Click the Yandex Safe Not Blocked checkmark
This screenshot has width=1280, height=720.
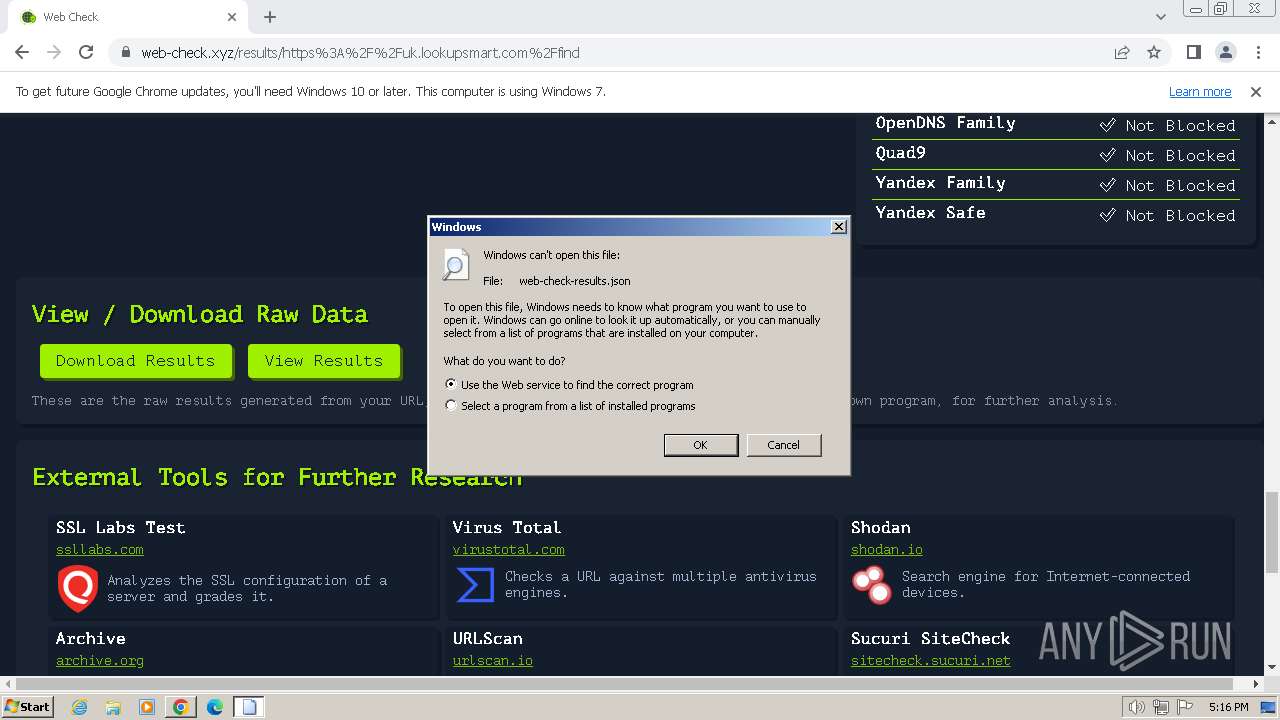pyautogui.click(x=1107, y=215)
